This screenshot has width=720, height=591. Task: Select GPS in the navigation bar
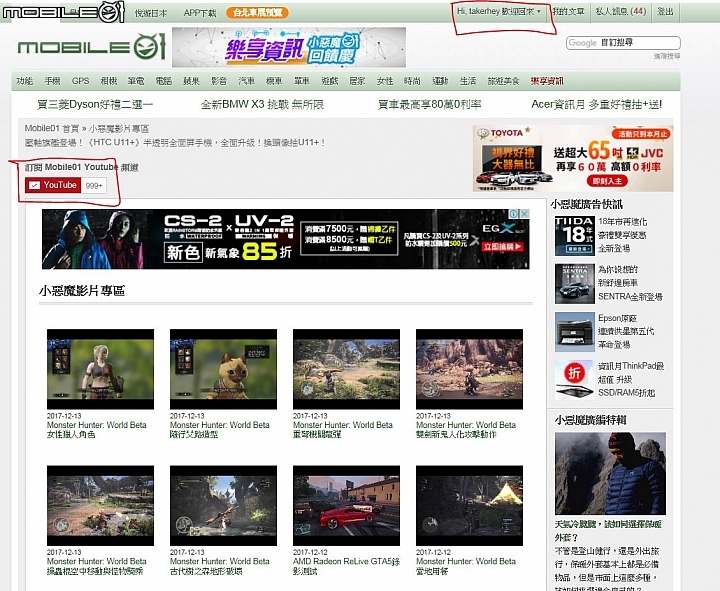click(x=80, y=81)
